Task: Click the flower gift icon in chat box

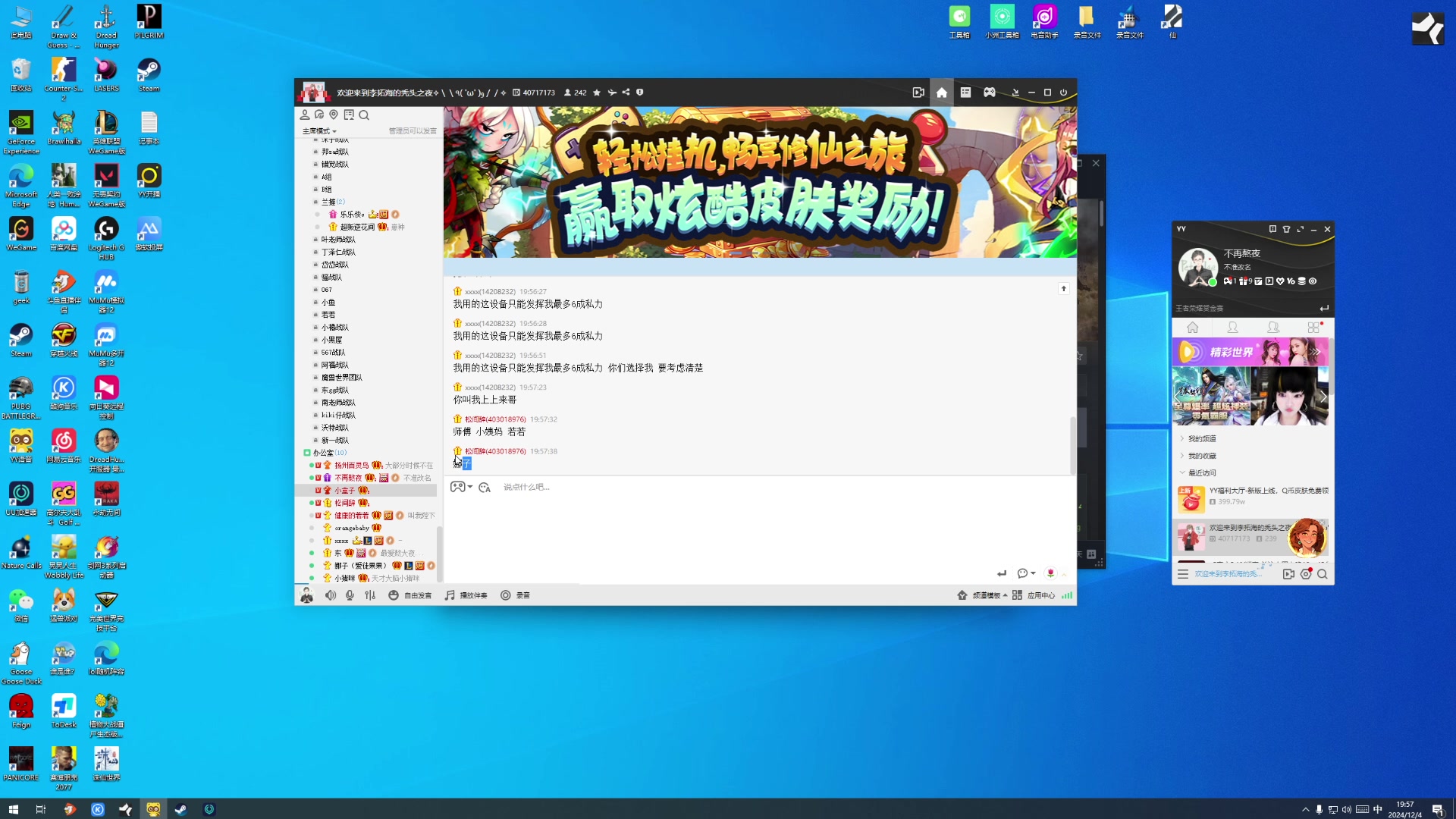Action: [1050, 573]
